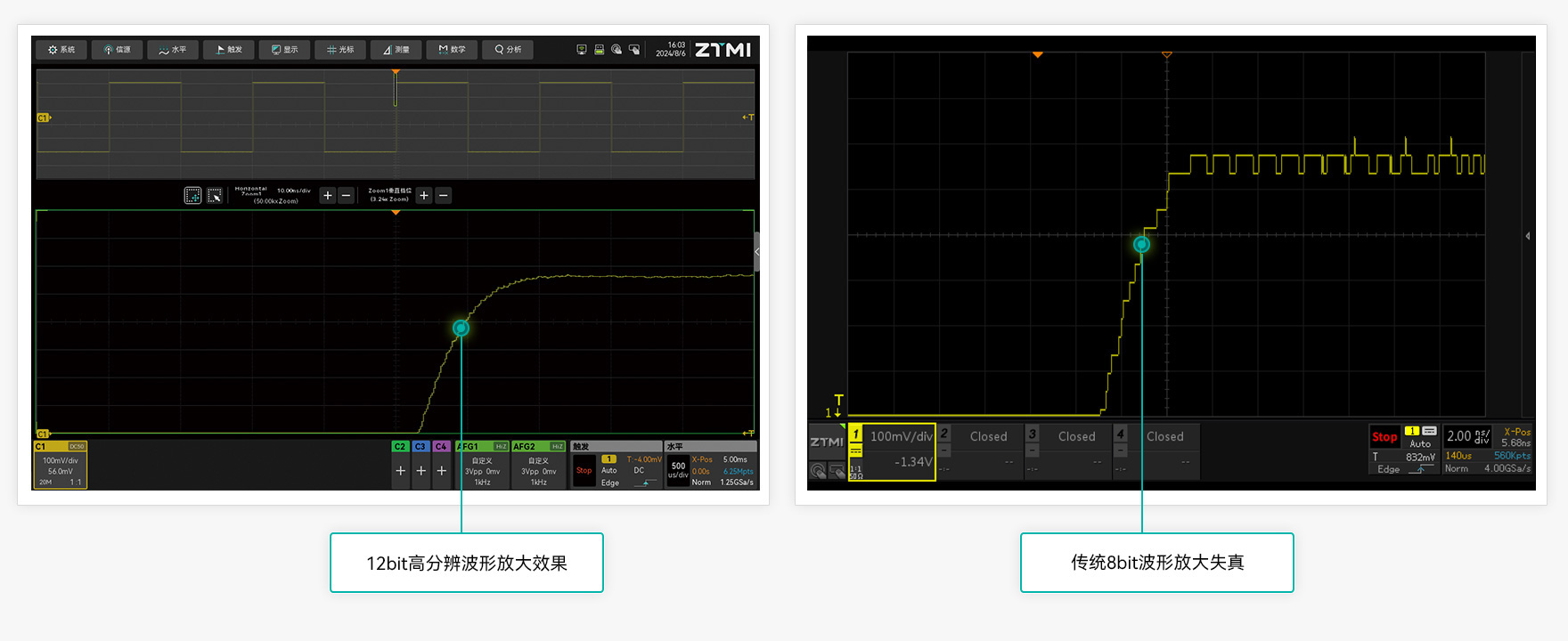
Task: Enable channel C2 with its plus button
Action: tap(400, 471)
